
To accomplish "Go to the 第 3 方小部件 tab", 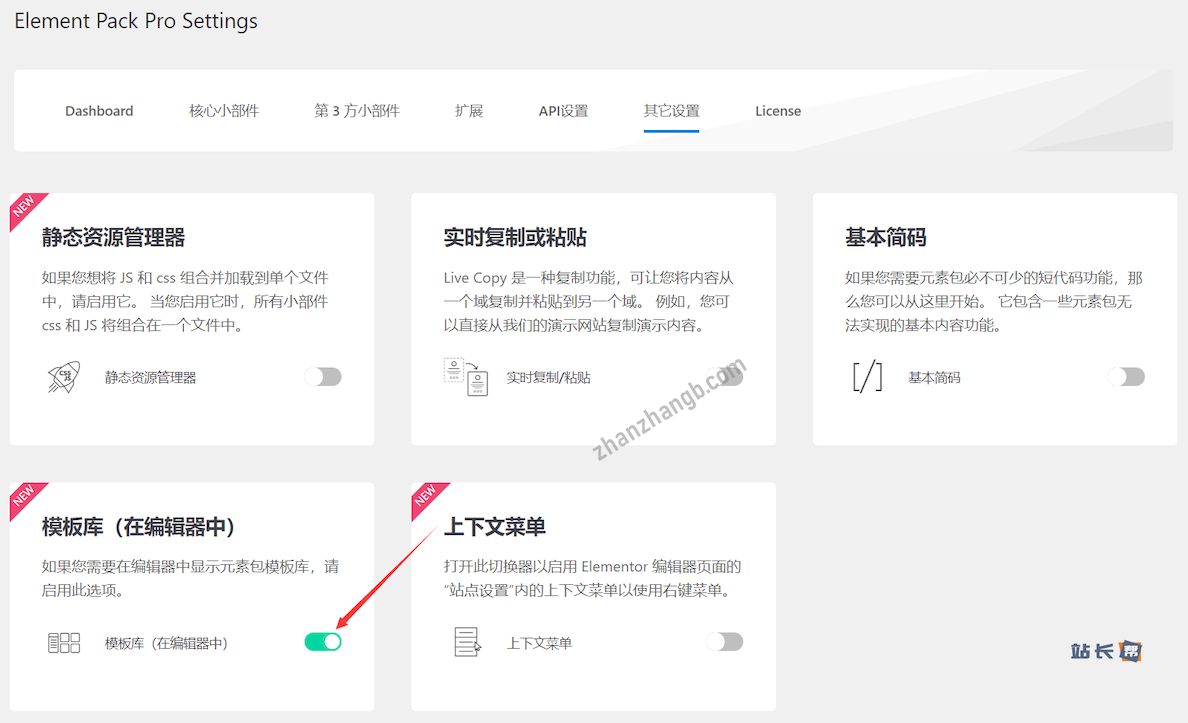I will [x=356, y=111].
